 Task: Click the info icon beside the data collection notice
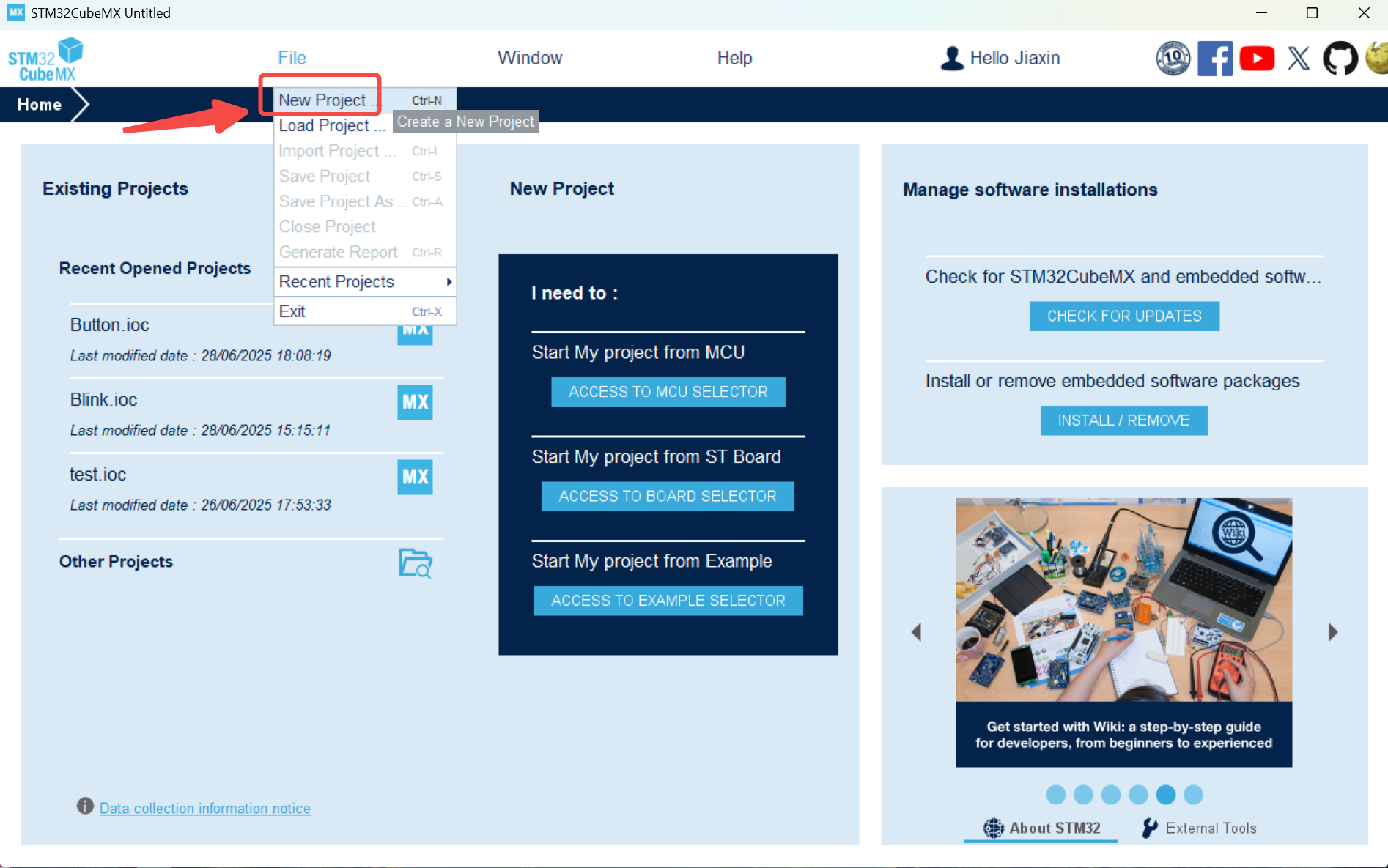point(85,806)
